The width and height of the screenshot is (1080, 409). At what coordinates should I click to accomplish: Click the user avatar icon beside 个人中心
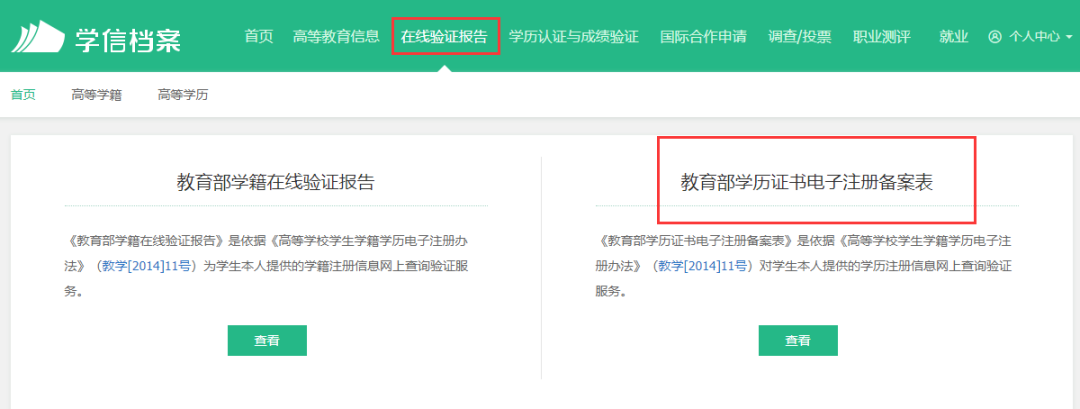[x=994, y=37]
